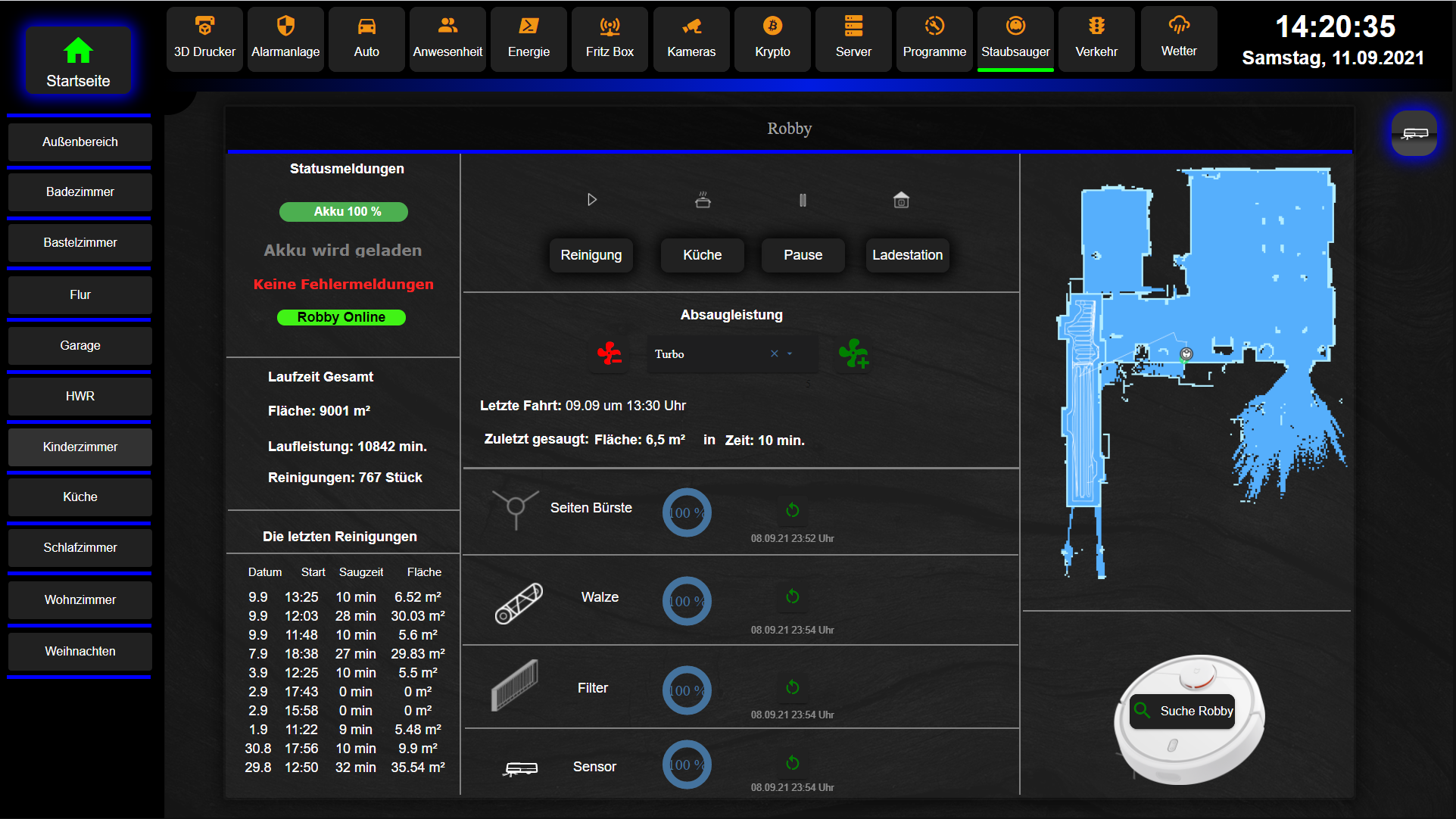This screenshot has height=819, width=1456.
Task: Select Weihnachten in the sidebar
Action: (x=80, y=652)
